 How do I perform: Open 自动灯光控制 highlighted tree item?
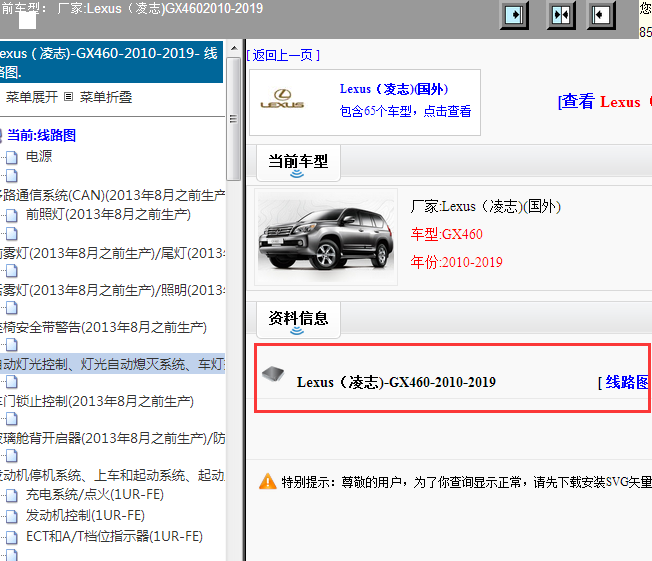112,364
